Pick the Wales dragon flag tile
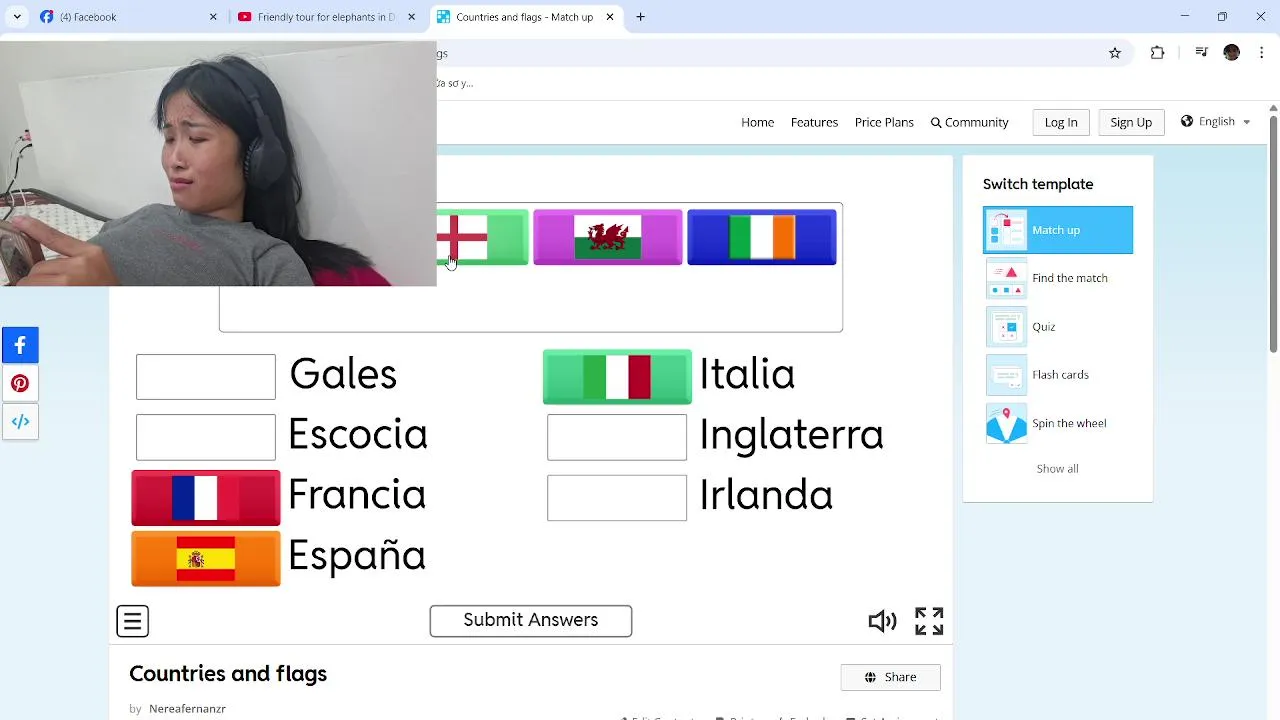Viewport: 1280px width, 720px height. 608,237
